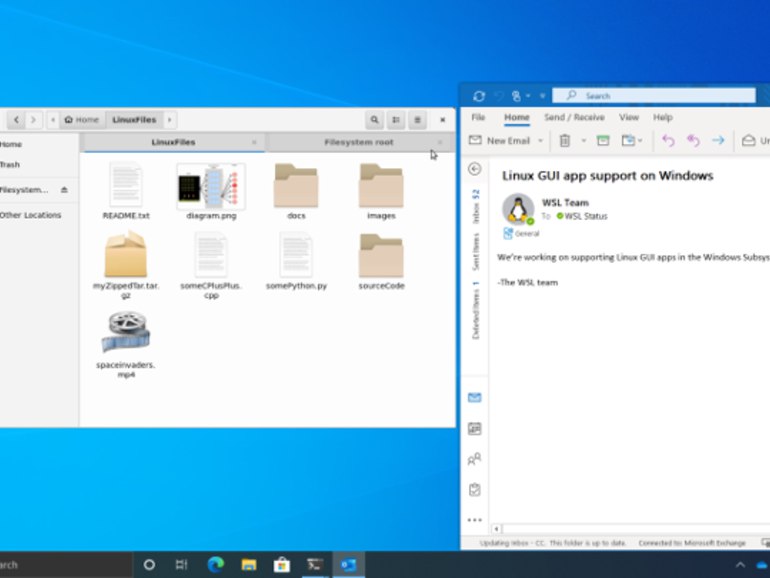Open the README.txt file
This screenshot has height=578, width=770.
(126, 191)
